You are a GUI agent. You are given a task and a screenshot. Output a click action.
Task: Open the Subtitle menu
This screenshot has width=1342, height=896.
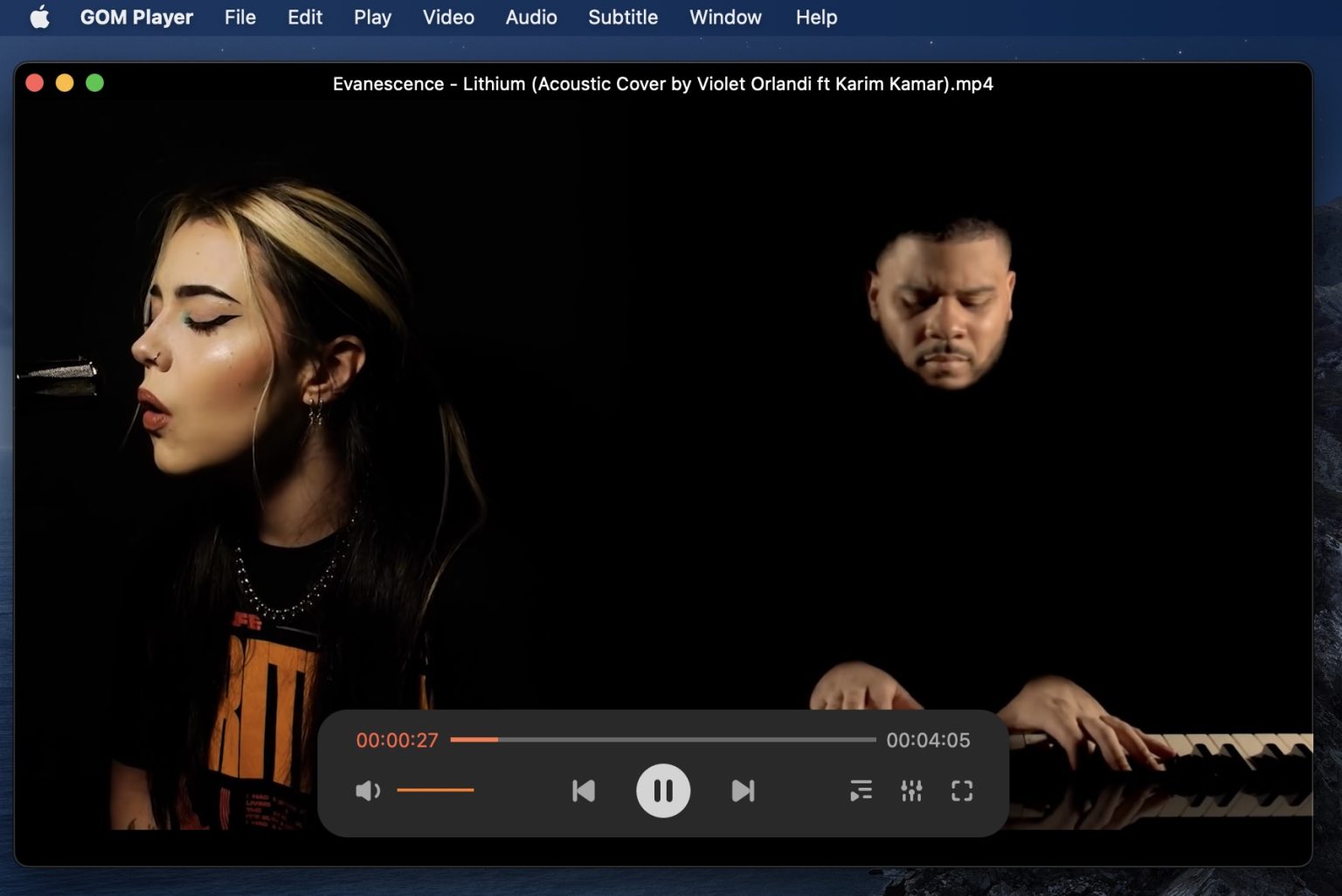[622, 17]
